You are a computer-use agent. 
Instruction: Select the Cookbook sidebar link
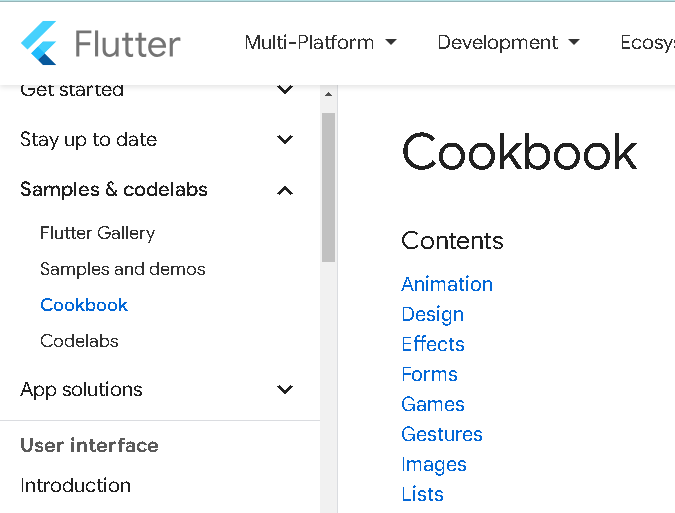(x=84, y=305)
